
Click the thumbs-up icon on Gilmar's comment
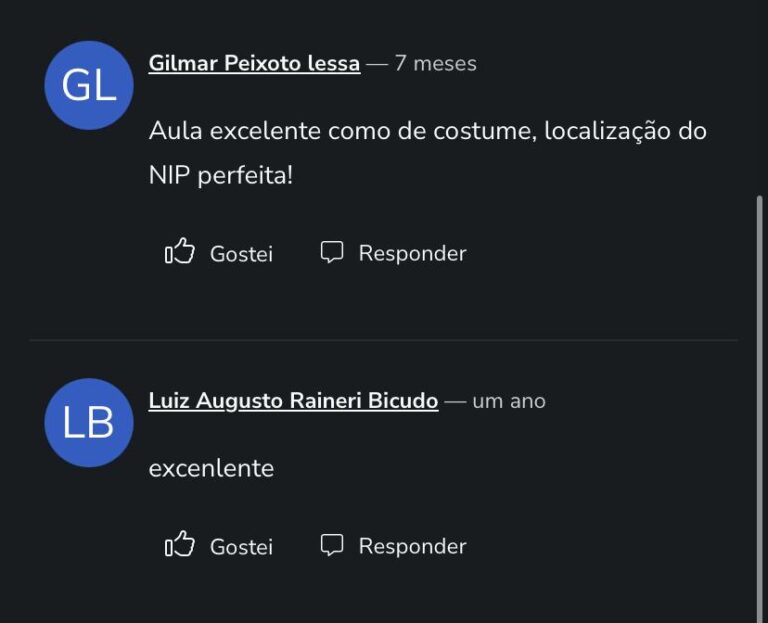coord(180,252)
